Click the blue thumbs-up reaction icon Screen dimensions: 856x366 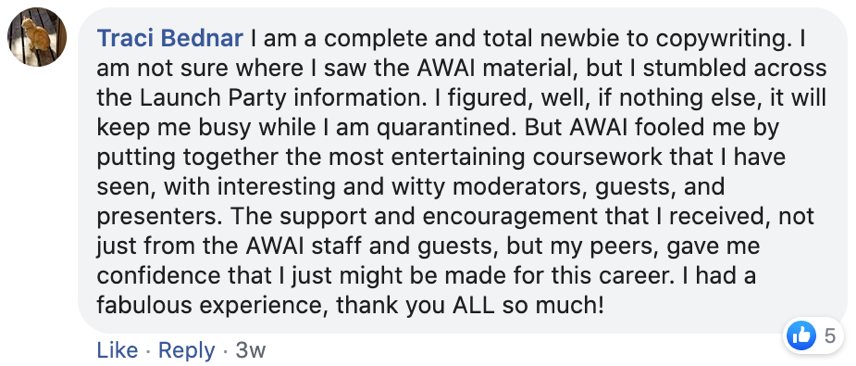(x=801, y=336)
